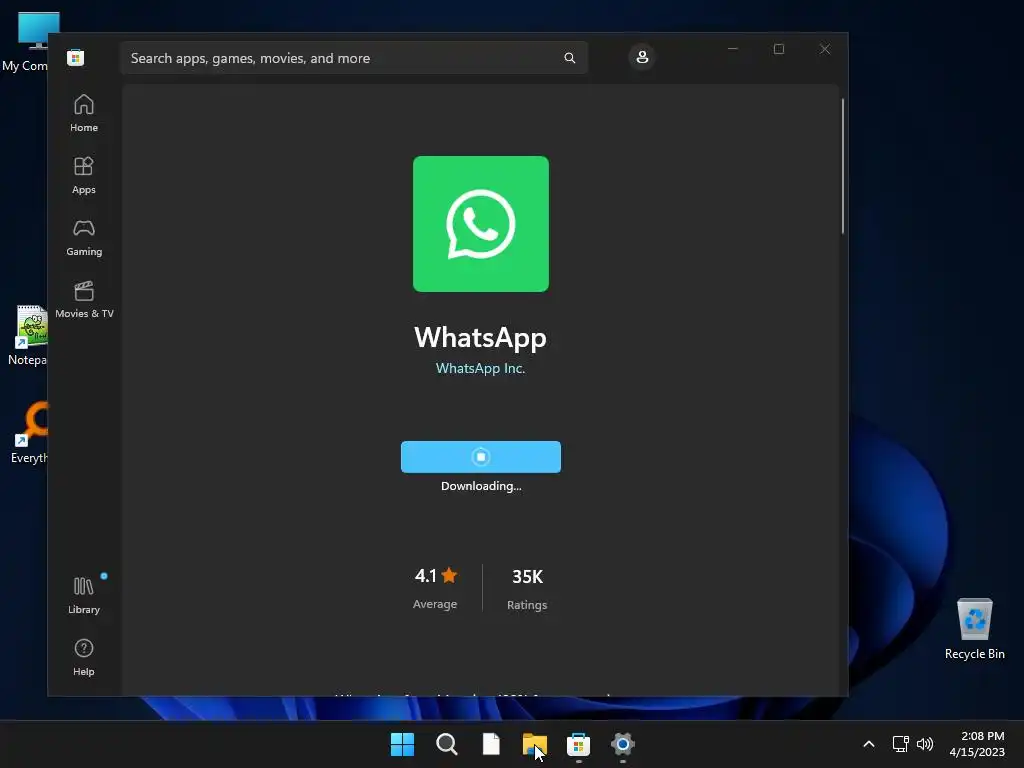Click the magnifier icon in the search box
The image size is (1024, 768).
pos(569,58)
